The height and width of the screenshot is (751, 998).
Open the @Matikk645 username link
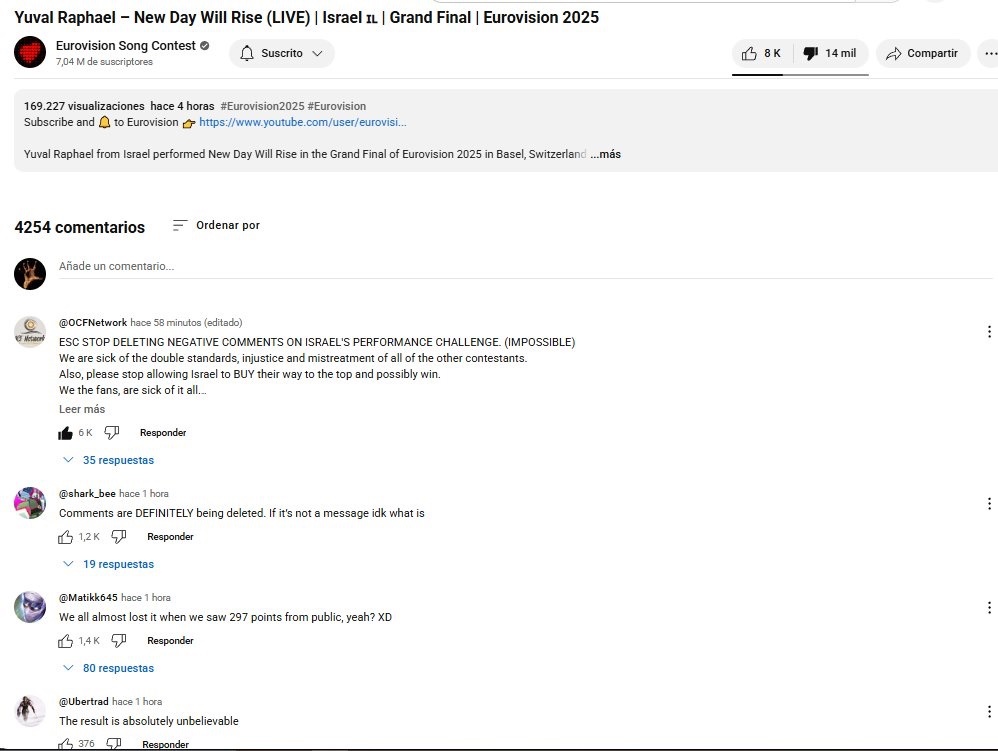tap(88, 598)
